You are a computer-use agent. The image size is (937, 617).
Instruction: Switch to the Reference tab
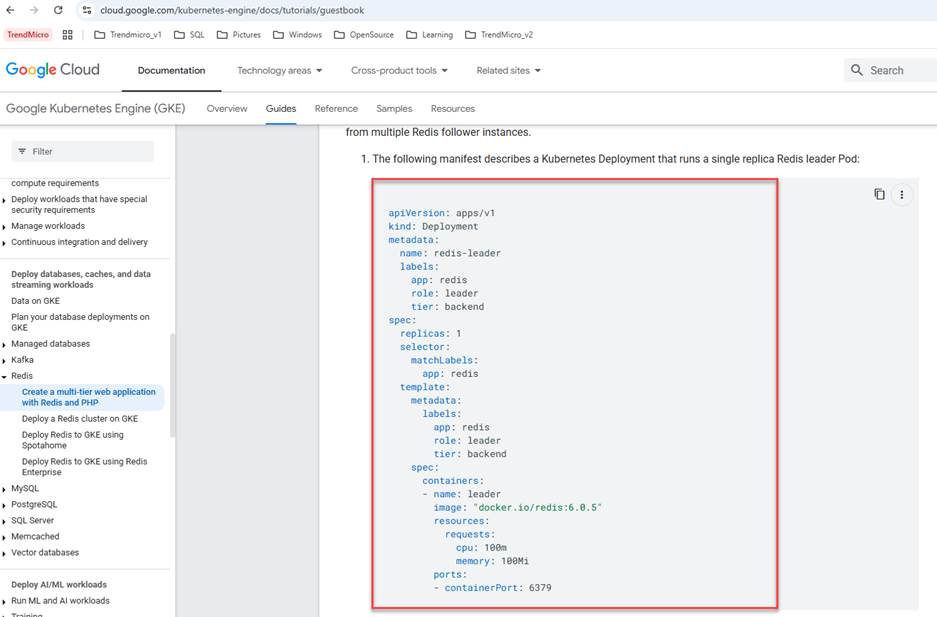[336, 108]
